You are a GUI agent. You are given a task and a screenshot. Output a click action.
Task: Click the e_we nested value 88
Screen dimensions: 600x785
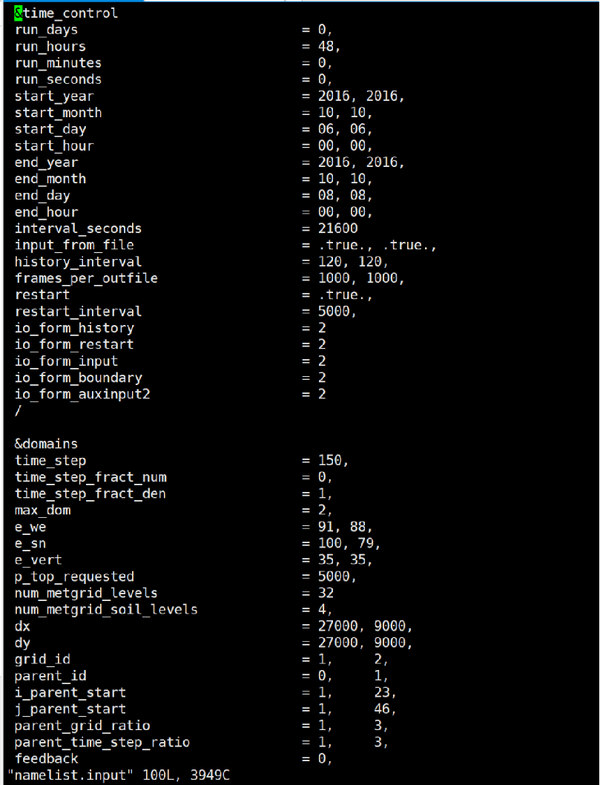point(362,526)
